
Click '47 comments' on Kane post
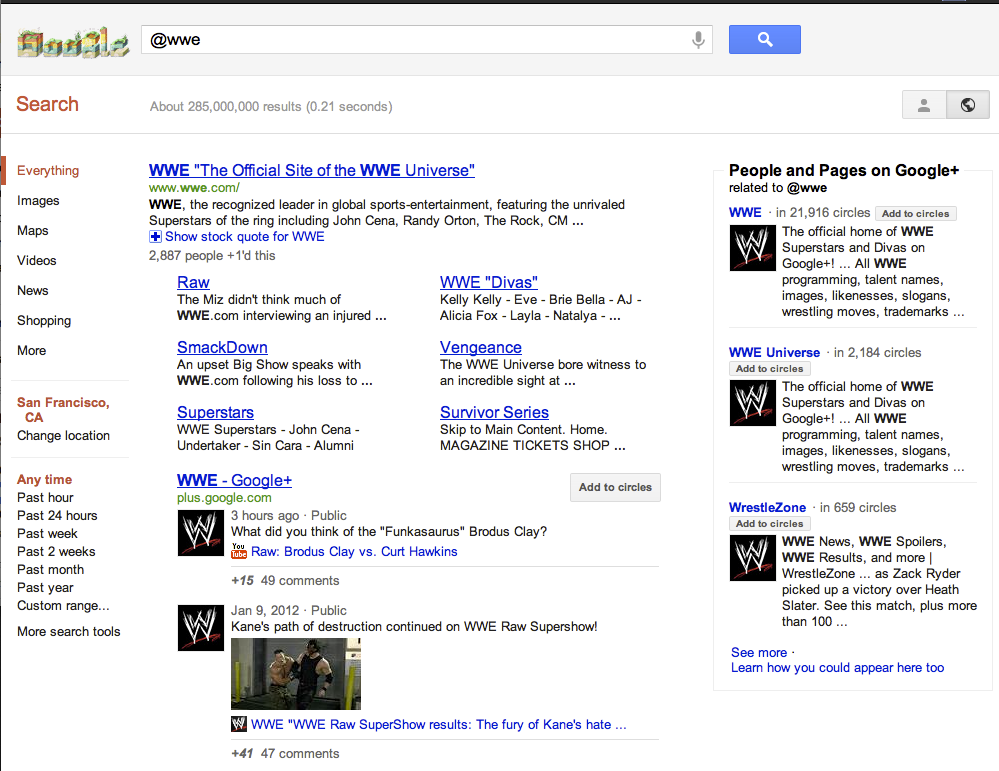tap(299, 753)
